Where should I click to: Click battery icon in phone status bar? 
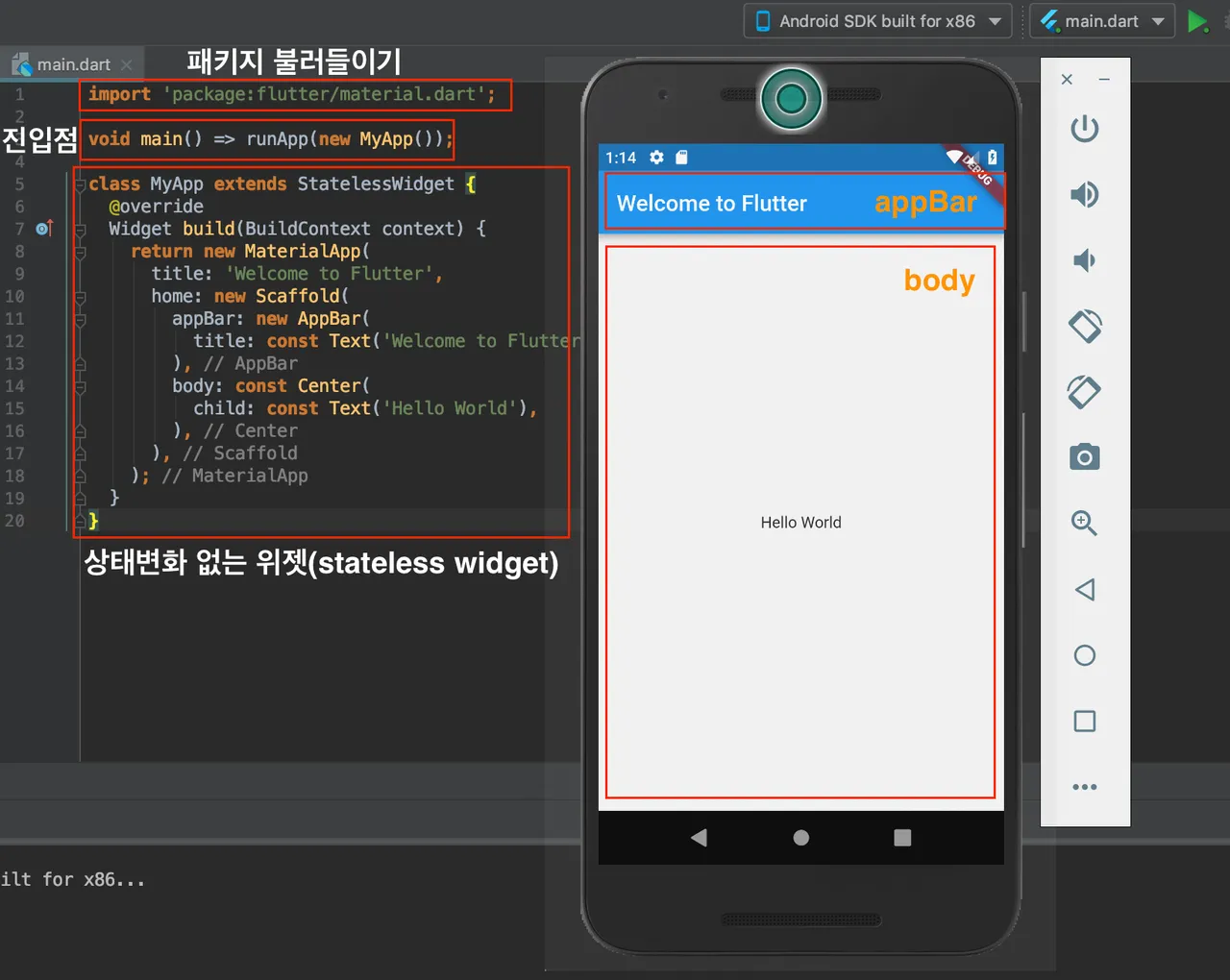[x=993, y=157]
